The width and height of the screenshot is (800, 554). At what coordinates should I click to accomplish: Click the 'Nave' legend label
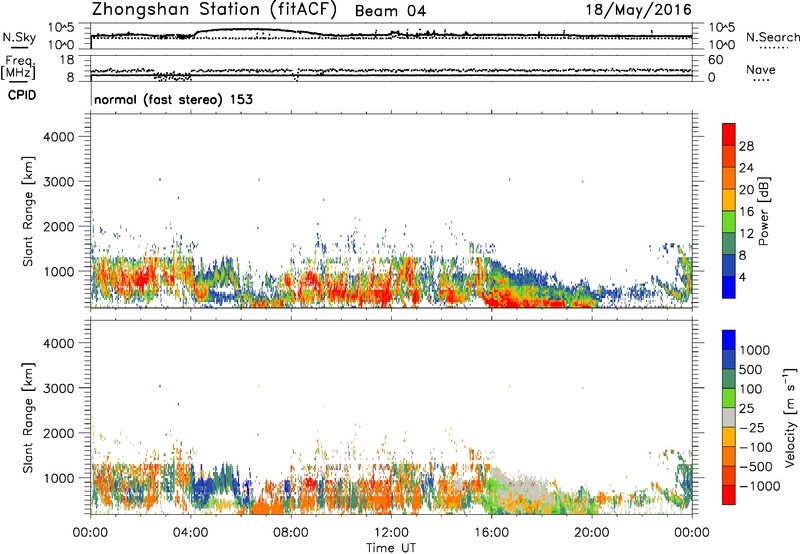point(761,70)
